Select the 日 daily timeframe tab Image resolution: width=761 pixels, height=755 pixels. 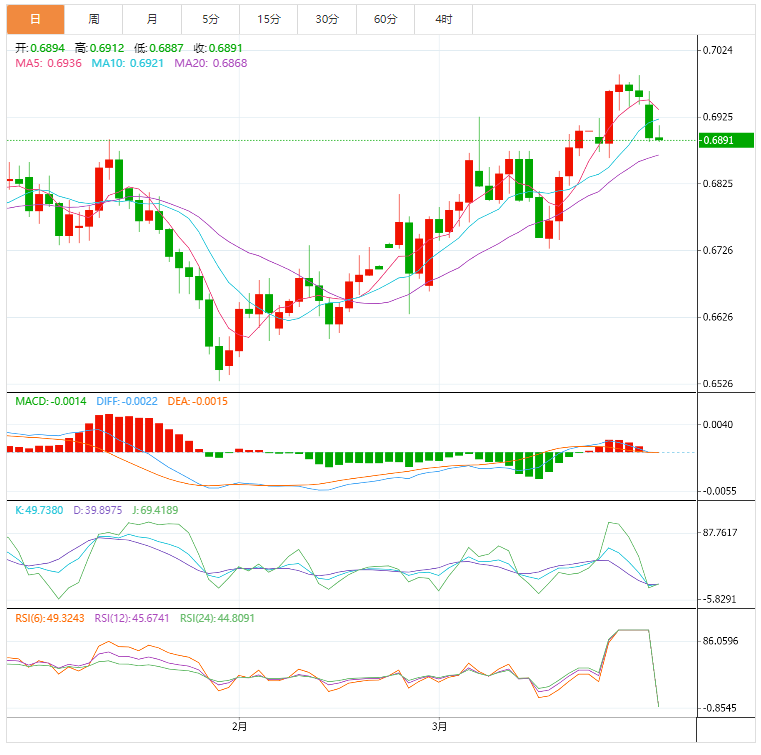[x=35, y=19]
